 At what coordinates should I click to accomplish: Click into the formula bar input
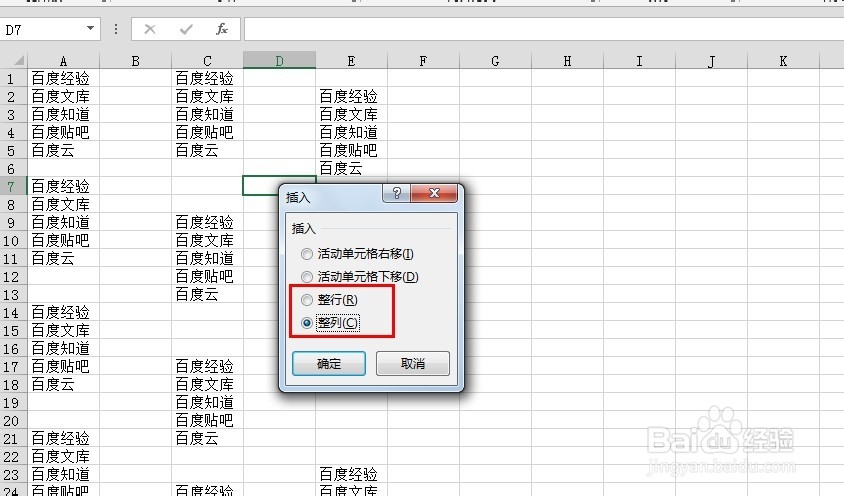pyautogui.click(x=544, y=29)
